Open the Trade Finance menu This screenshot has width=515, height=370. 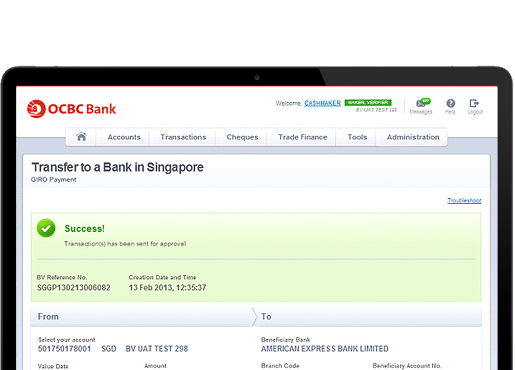point(303,137)
